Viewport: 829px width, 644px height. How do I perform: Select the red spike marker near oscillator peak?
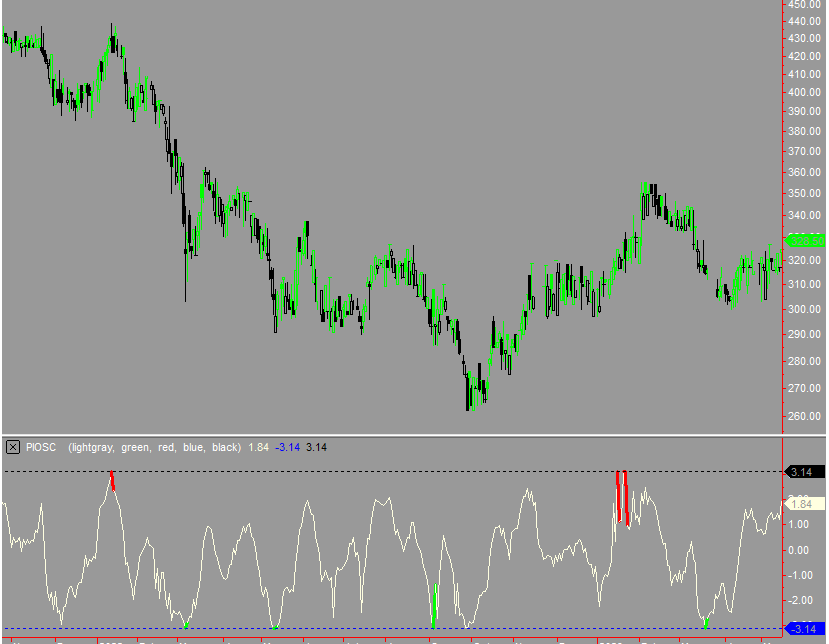click(x=113, y=478)
